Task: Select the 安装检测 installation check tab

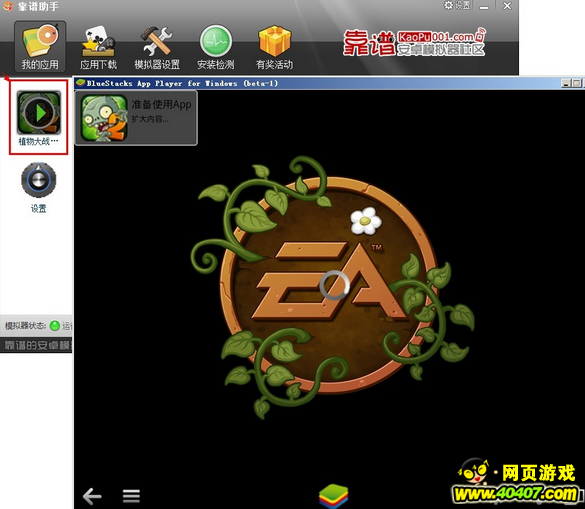Action: (x=216, y=47)
